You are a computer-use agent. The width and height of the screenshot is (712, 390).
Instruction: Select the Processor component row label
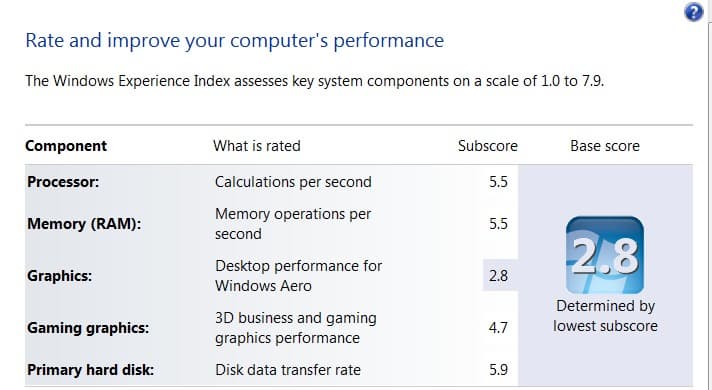63,182
